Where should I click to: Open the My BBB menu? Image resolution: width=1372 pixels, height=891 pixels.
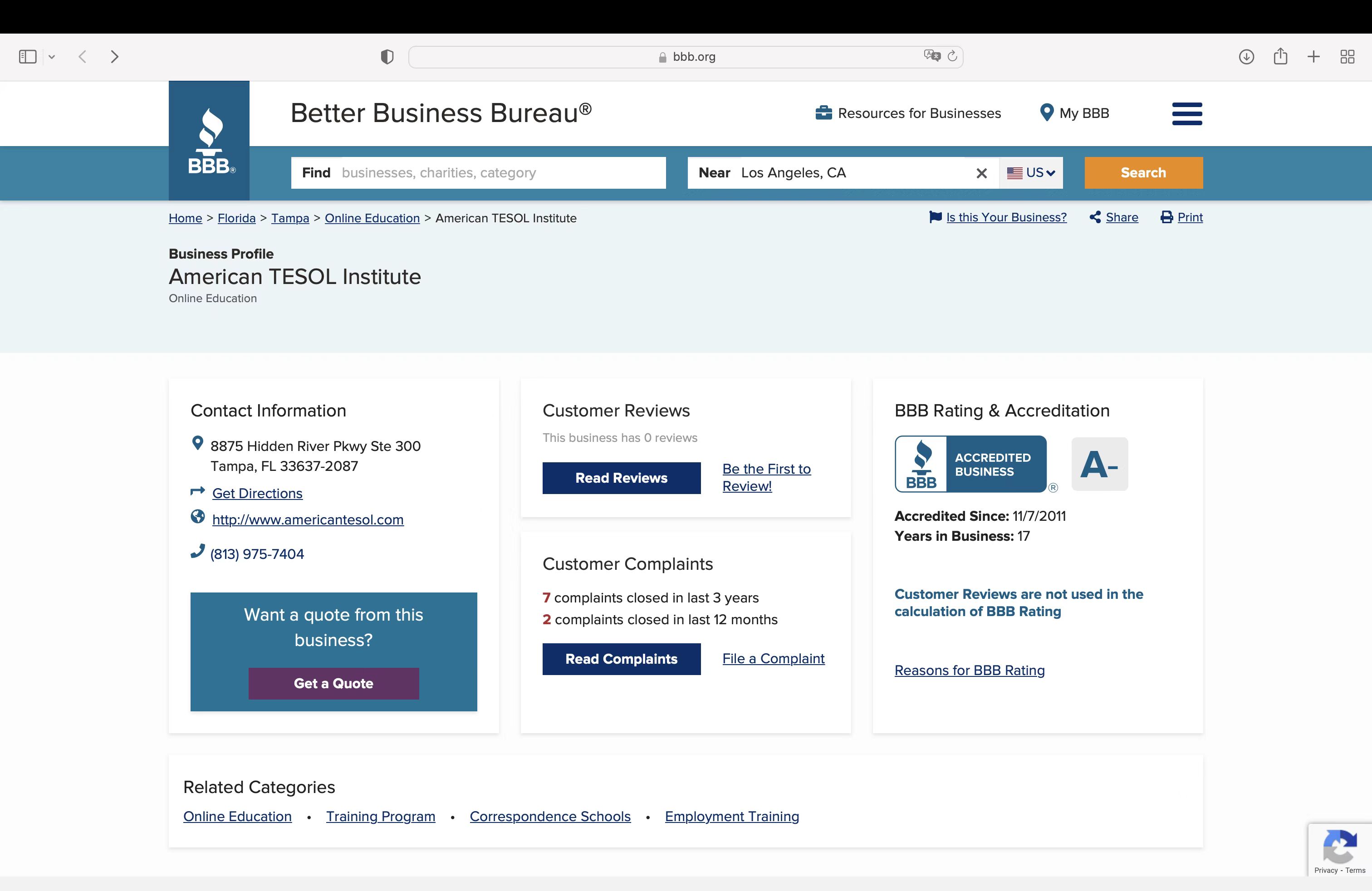click(1074, 113)
